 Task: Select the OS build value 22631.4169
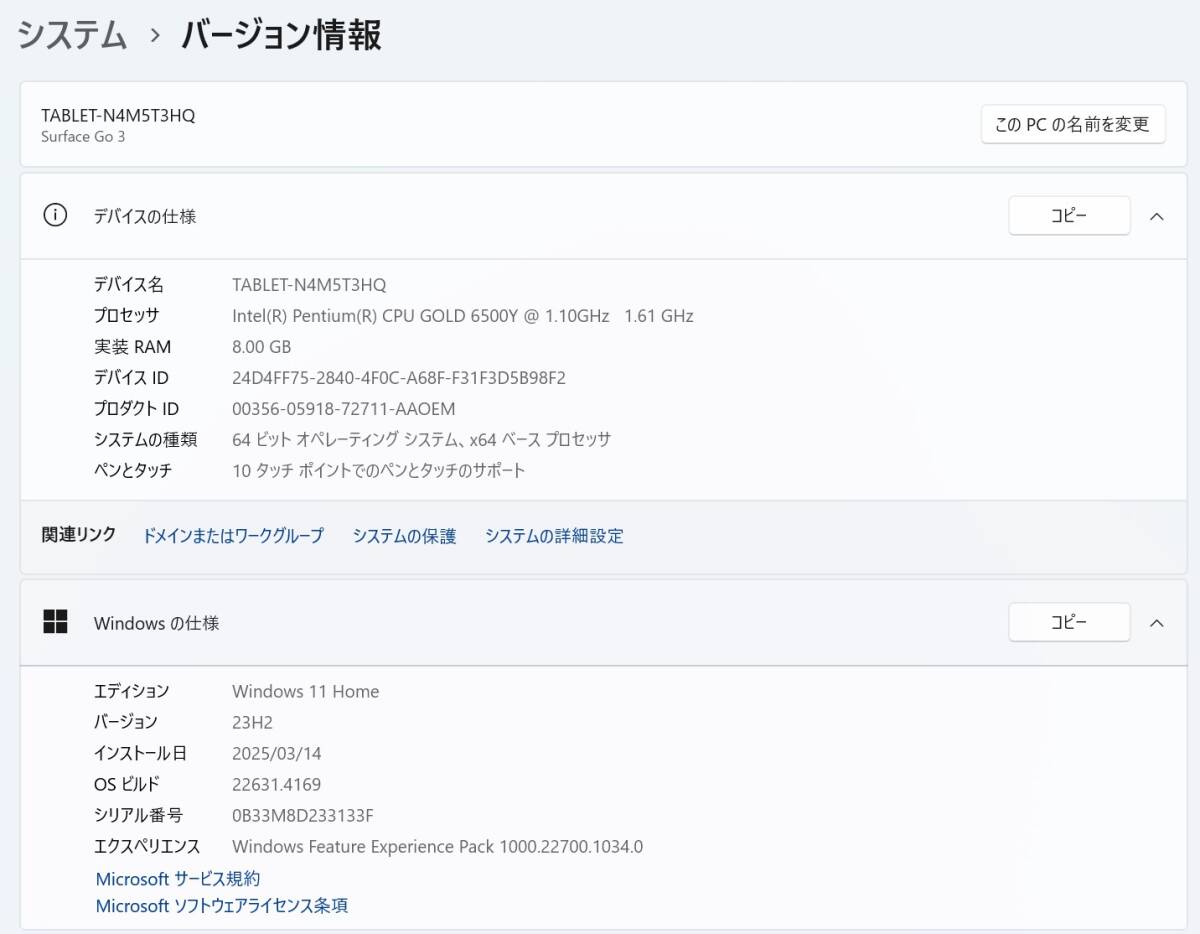277,784
